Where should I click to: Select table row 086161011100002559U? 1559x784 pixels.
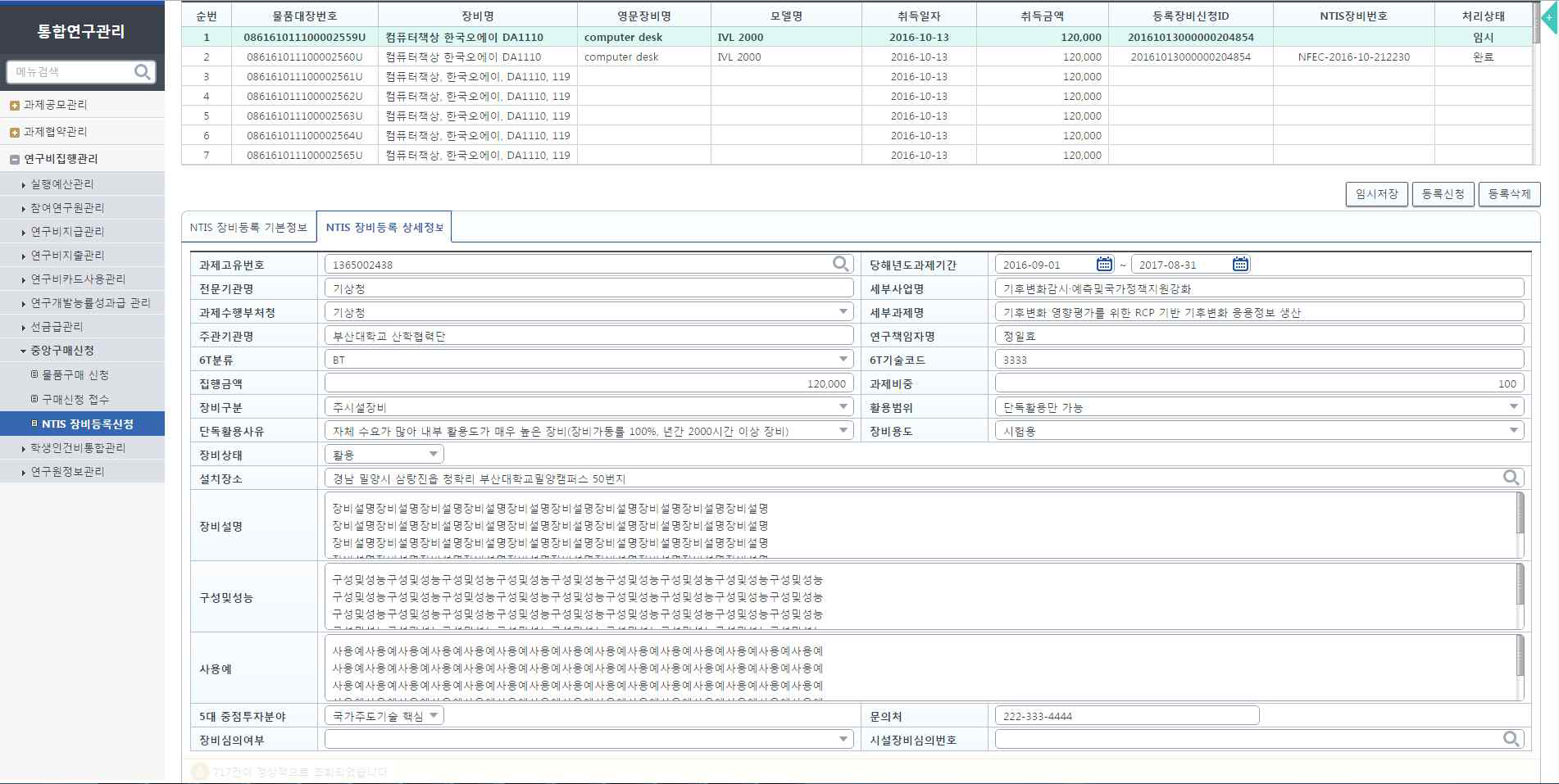857,37
